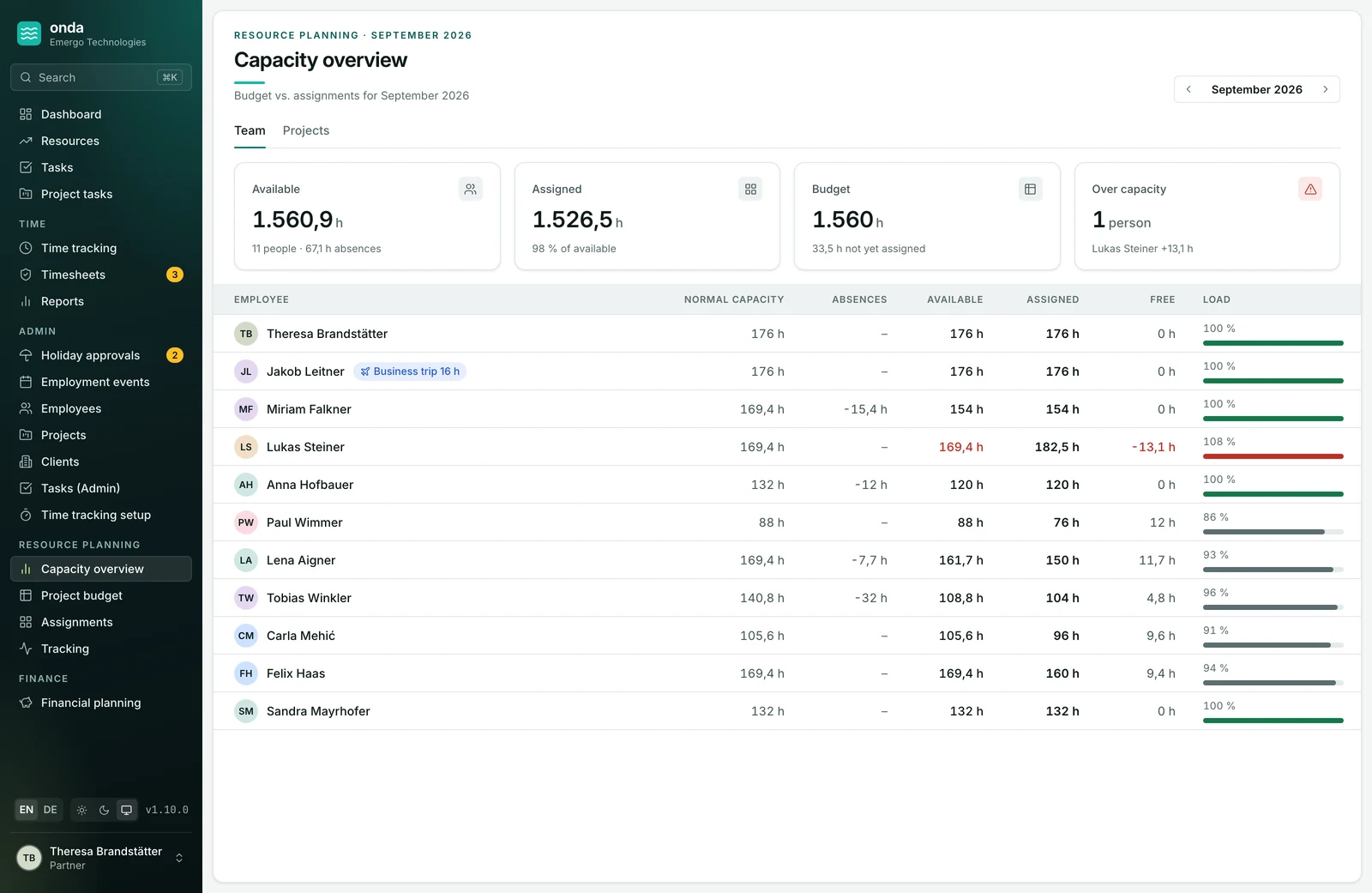Switch language to DE
This screenshot has height=893, width=1372.
tap(51, 810)
